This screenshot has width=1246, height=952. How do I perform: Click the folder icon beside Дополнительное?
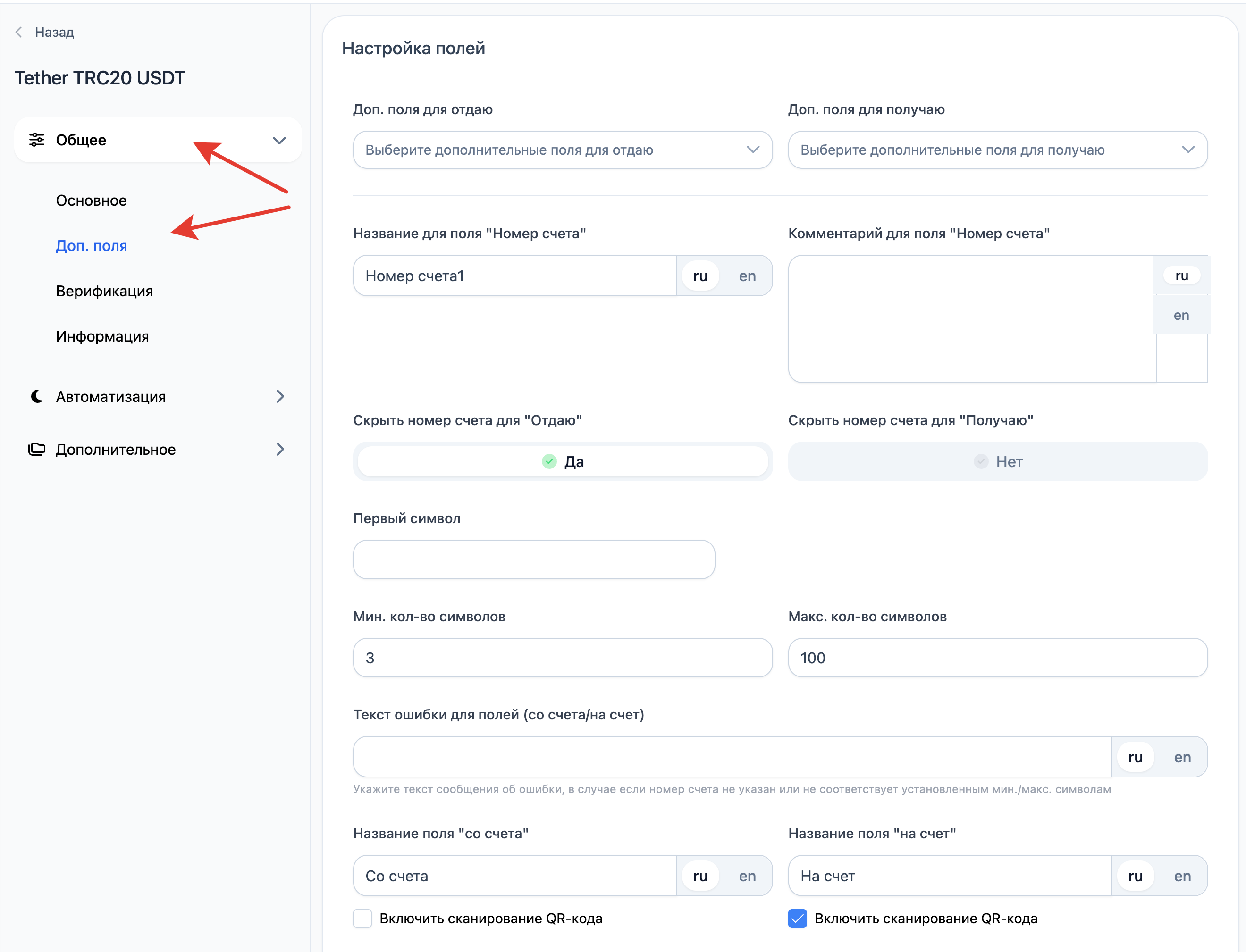tap(37, 450)
